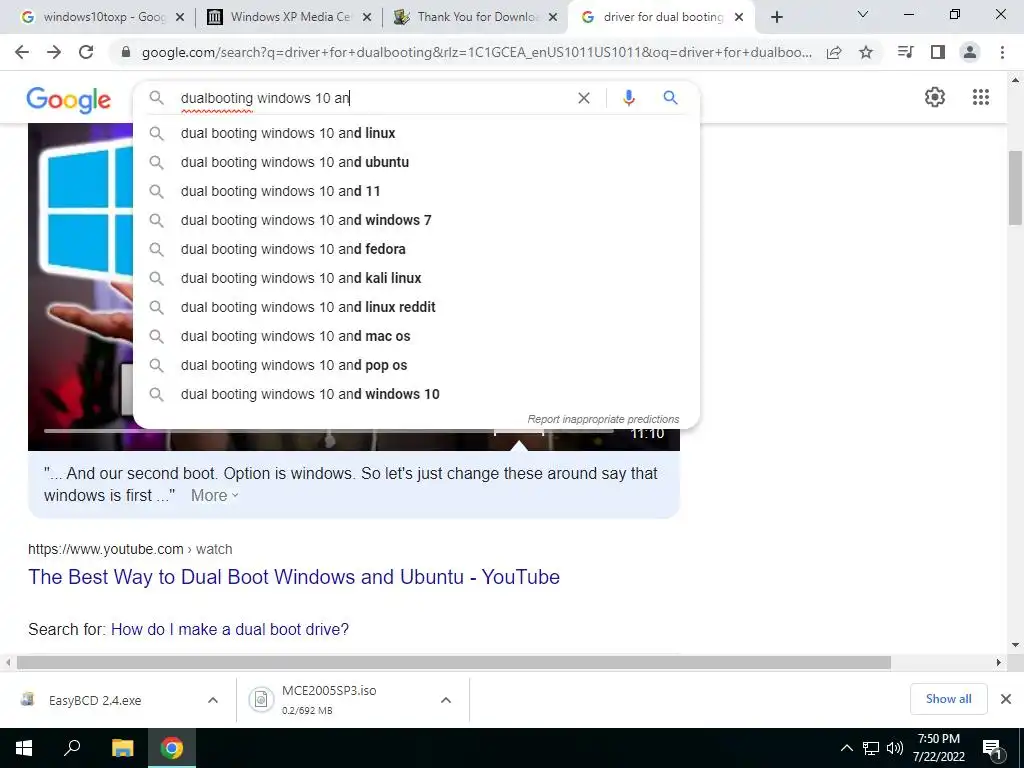The width and height of the screenshot is (1024, 768).
Task: Open the media control icon
Action: (x=905, y=52)
